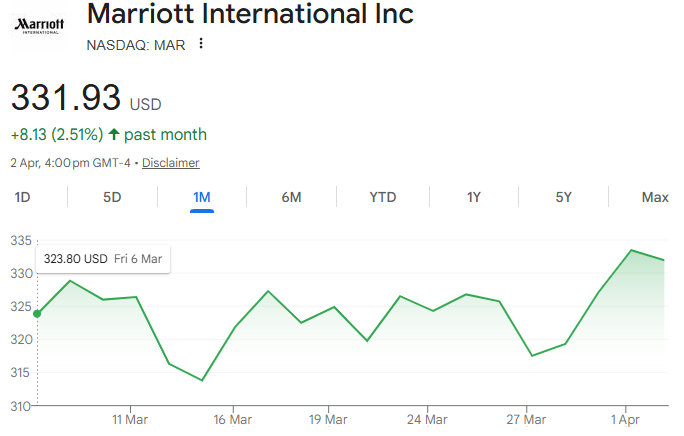Click the 323.80 USD tooltip
Image resolution: width=684 pixels, height=436 pixels.
pos(102,259)
